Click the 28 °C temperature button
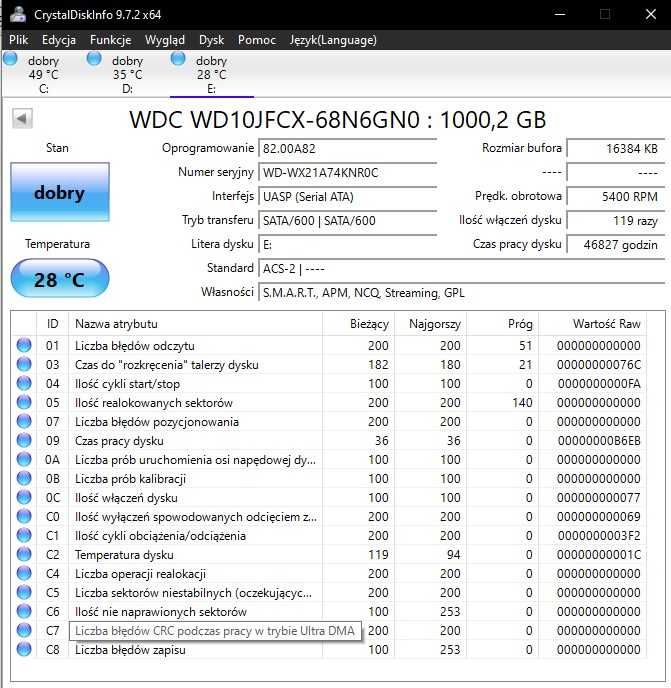Screen dimensions: 671x688 click(60, 279)
